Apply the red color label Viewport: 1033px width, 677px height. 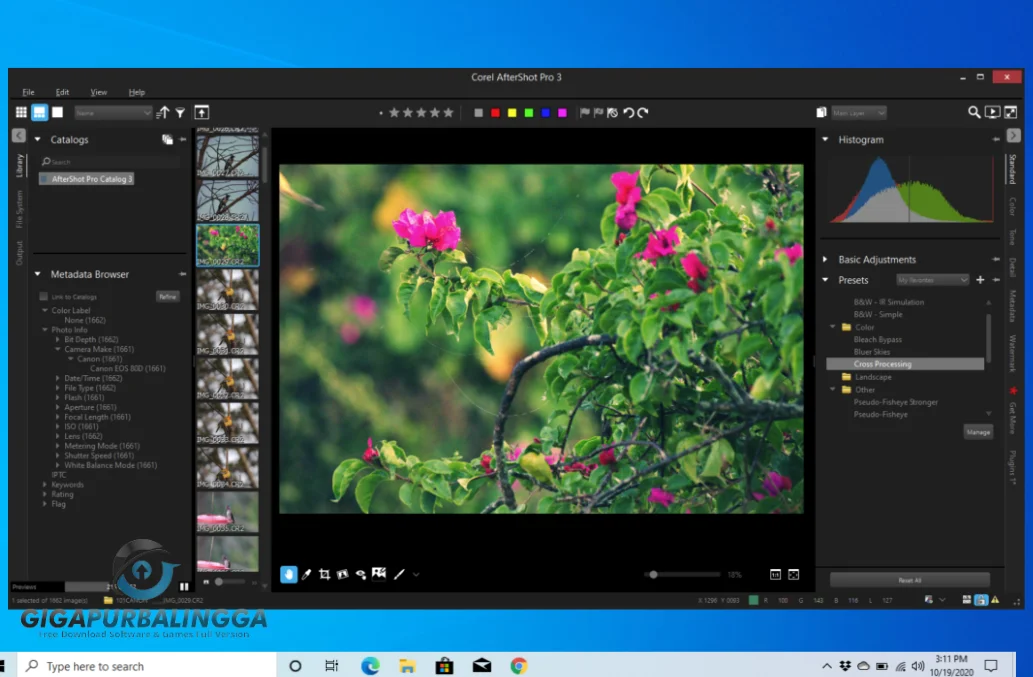pyautogui.click(x=495, y=113)
